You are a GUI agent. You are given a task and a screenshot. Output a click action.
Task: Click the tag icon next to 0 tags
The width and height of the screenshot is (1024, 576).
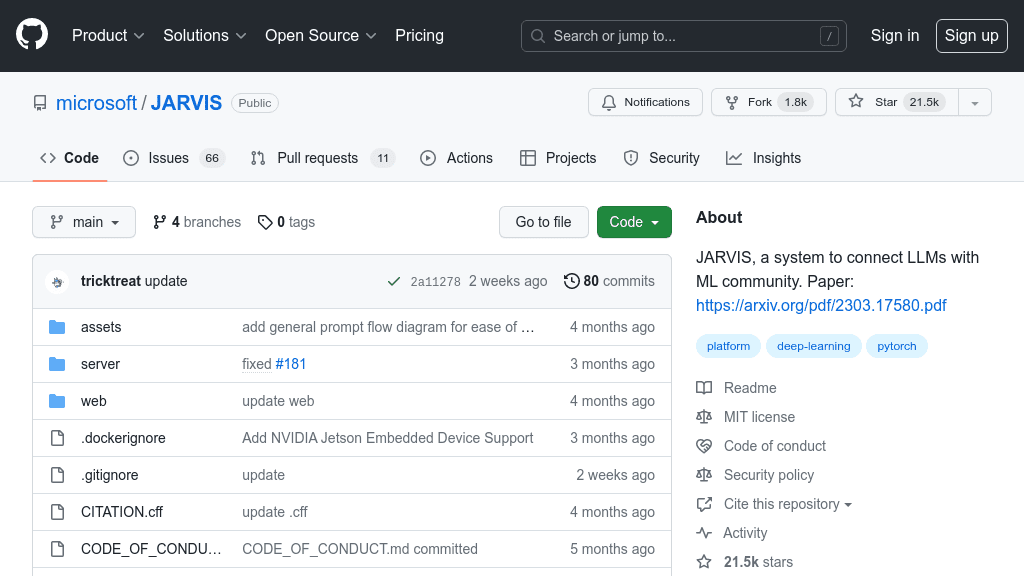pyautogui.click(x=266, y=222)
